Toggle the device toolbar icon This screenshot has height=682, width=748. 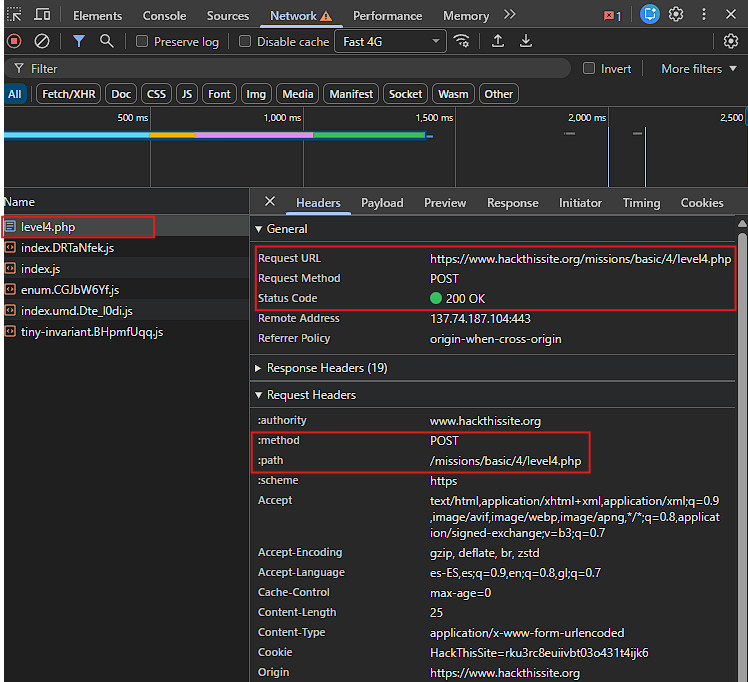pos(42,15)
